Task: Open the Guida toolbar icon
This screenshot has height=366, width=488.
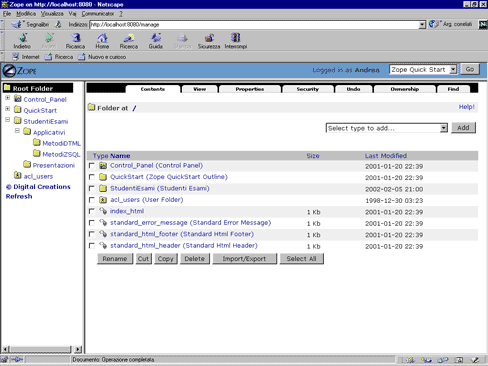Action: (x=156, y=38)
